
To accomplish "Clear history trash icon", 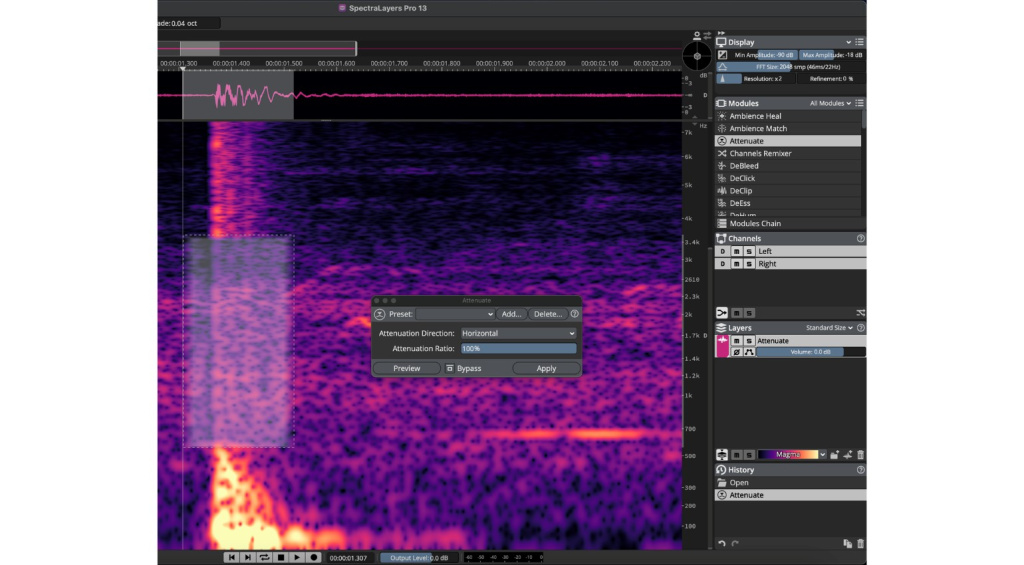I will click(x=861, y=543).
